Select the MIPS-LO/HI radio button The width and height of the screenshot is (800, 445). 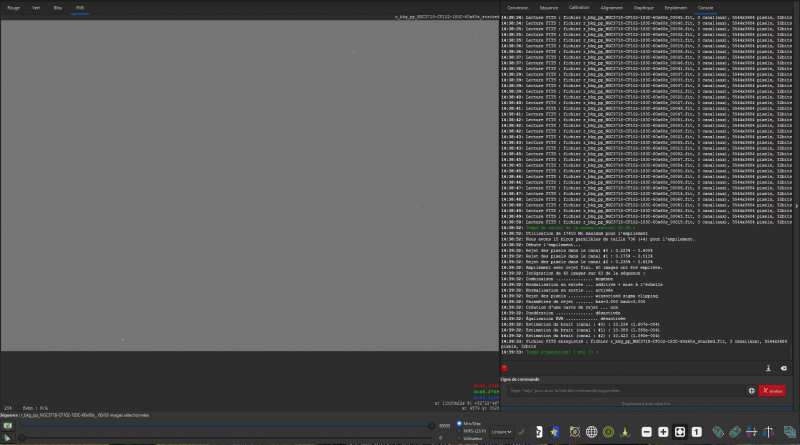point(459,431)
